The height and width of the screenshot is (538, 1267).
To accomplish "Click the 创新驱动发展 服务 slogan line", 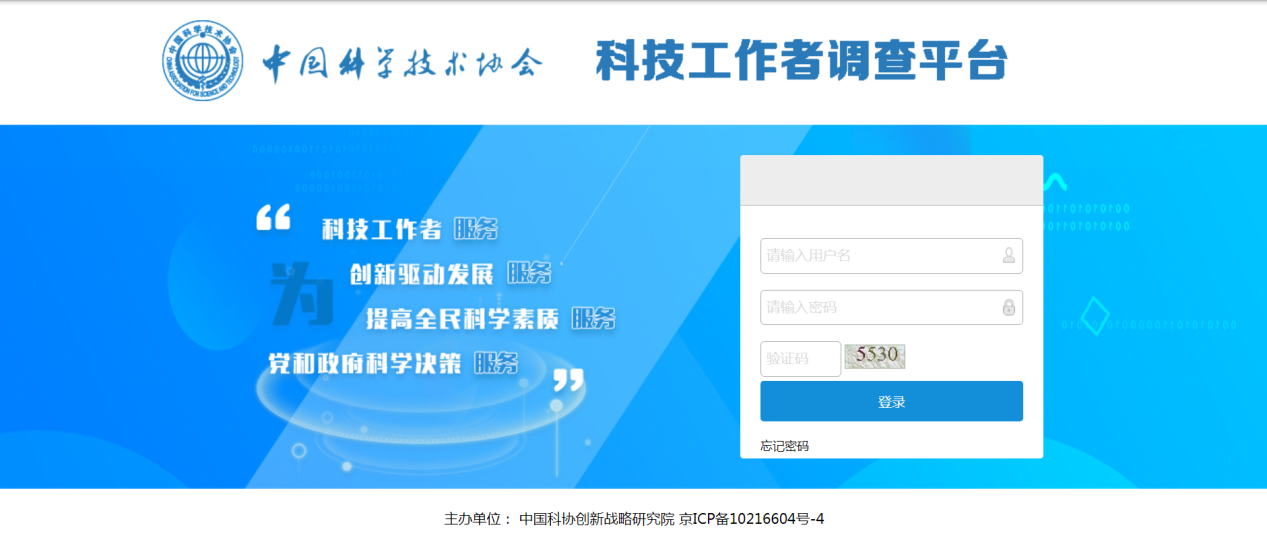I will pyautogui.click(x=450, y=274).
